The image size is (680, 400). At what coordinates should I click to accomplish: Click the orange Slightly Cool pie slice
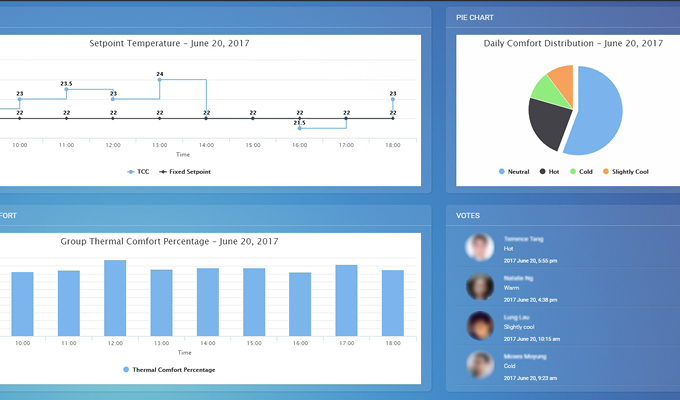click(x=563, y=79)
